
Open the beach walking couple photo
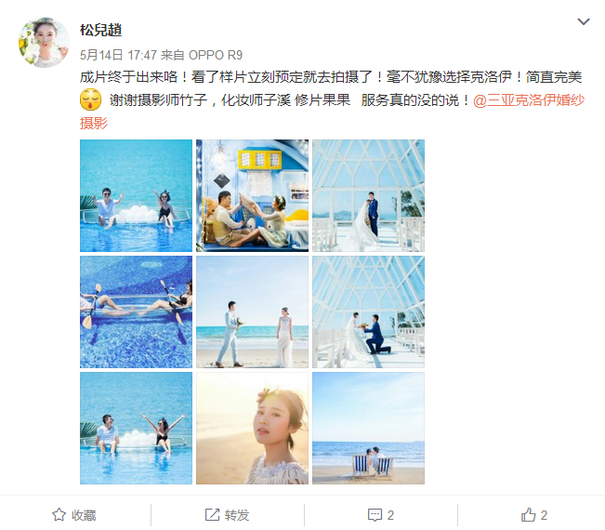(252, 312)
